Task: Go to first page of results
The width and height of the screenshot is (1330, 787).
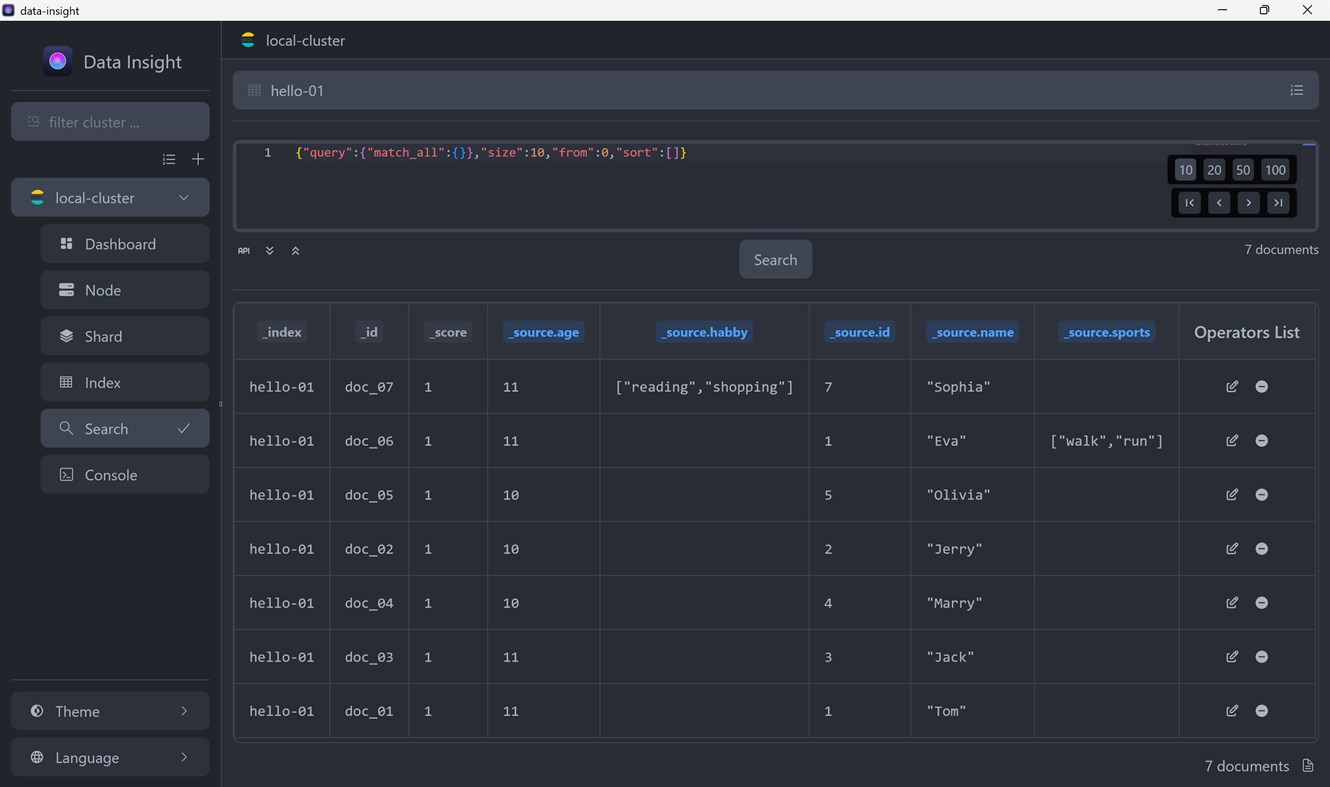Action: [1189, 202]
